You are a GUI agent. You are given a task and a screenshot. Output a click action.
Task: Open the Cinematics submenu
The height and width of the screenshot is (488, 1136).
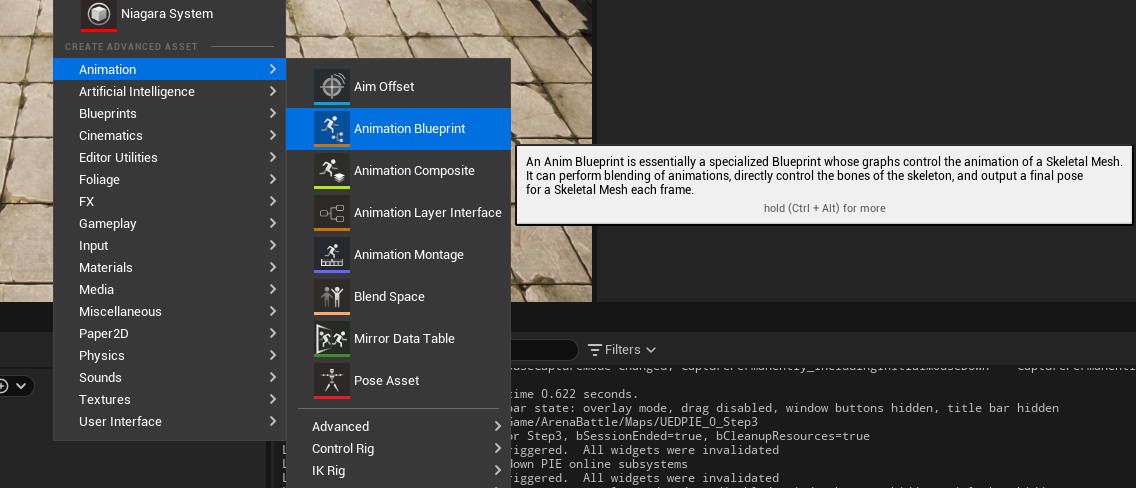[x=170, y=135]
